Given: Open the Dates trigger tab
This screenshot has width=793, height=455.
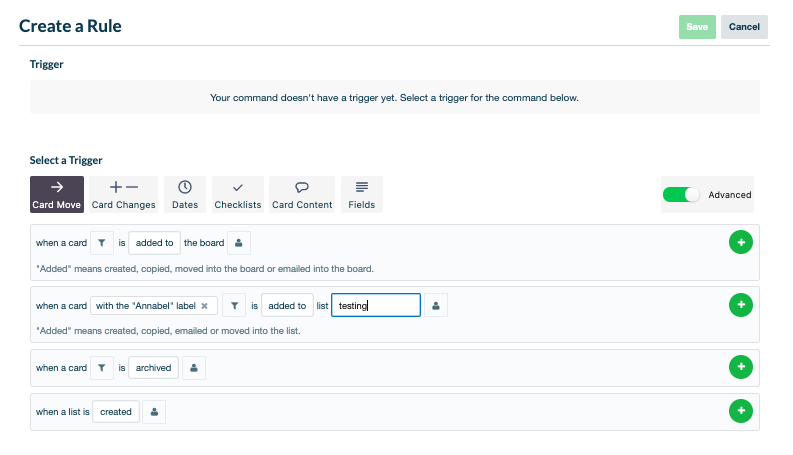Looking at the screenshot, I should [x=185, y=195].
